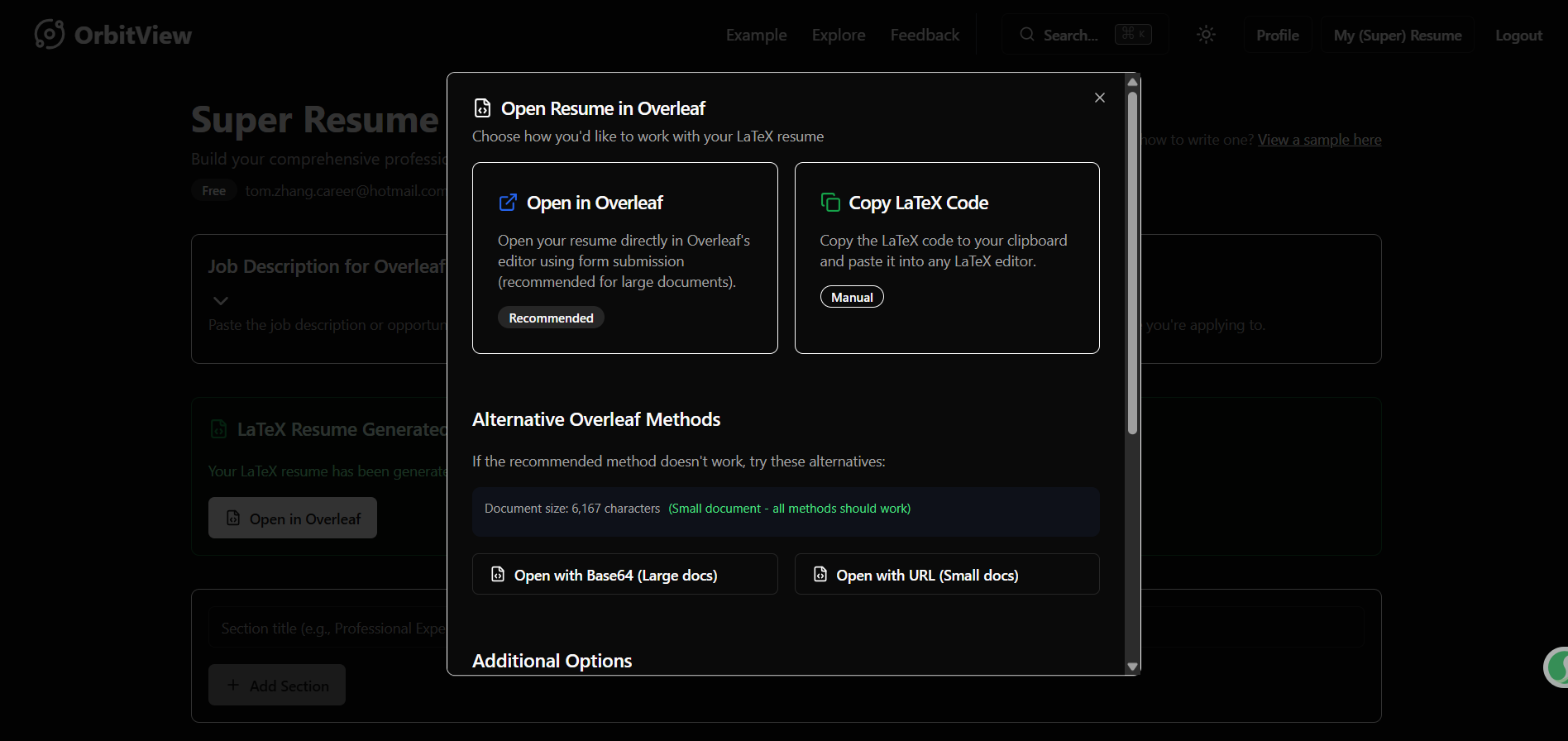
Task: Expand the Job Description chevron
Action: pyautogui.click(x=220, y=300)
